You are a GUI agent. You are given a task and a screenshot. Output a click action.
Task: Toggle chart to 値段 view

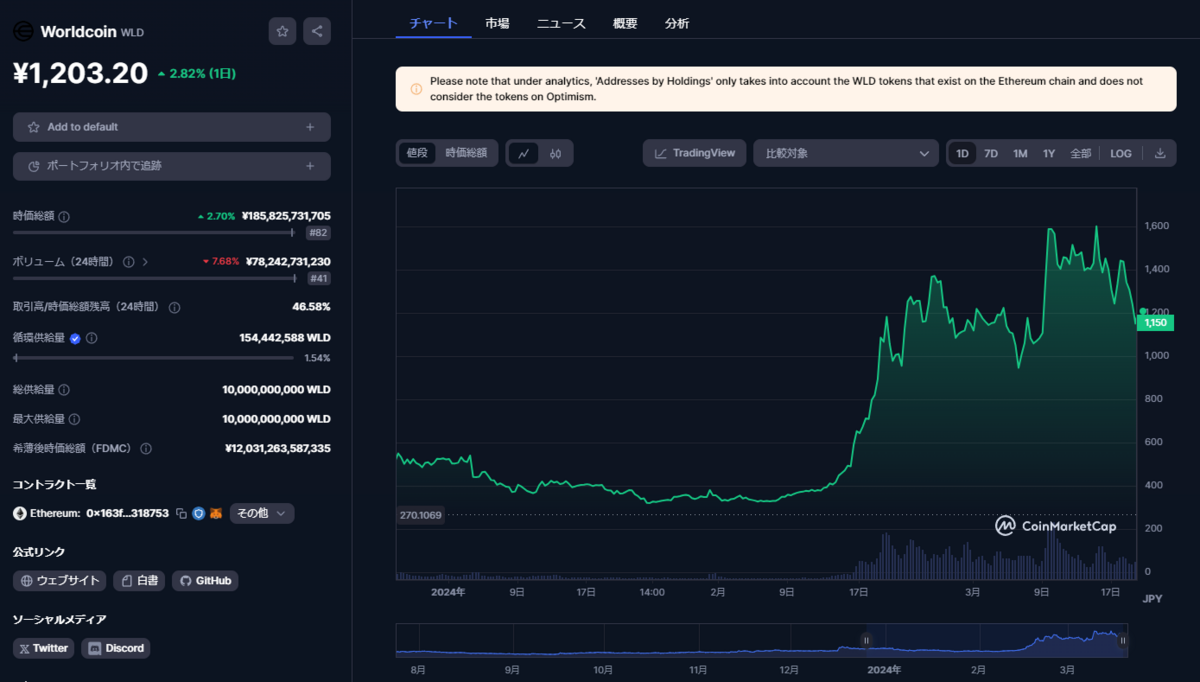(417, 153)
